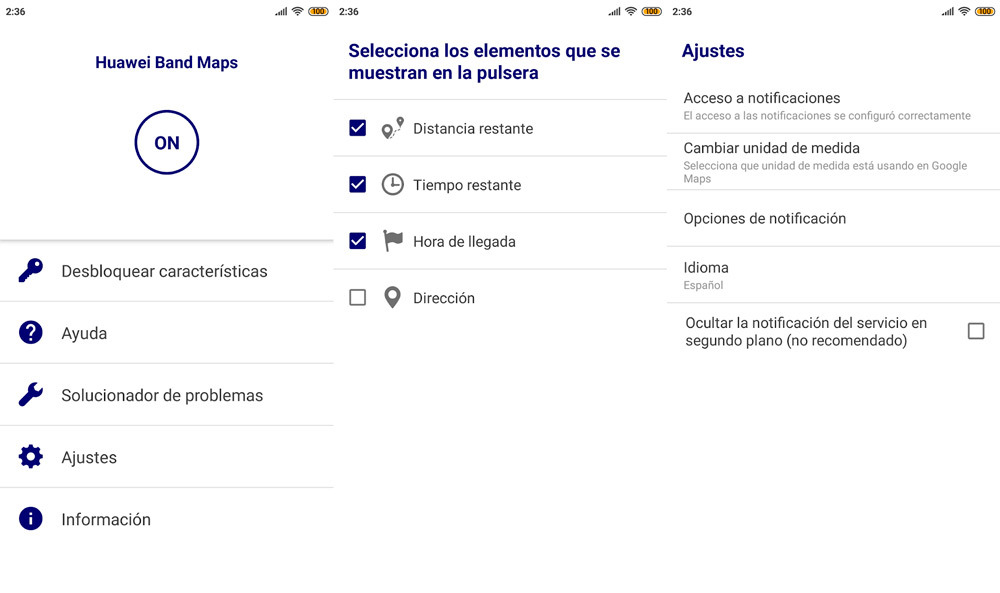Viewport: 1000px width, 593px height.
Task: Uncheck the Hora de llegada checkbox
Action: (357, 241)
